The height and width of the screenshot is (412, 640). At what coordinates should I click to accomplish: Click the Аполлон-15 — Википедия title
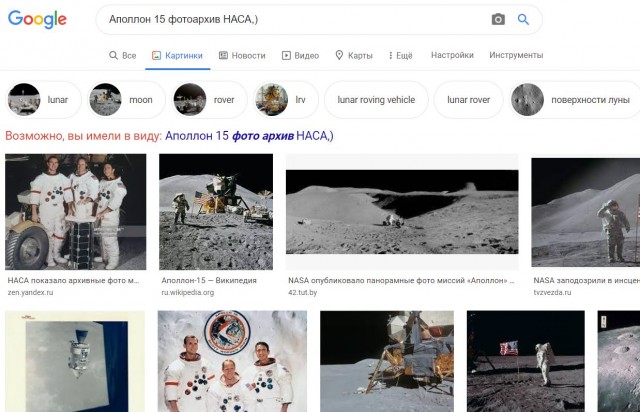pyautogui.click(x=209, y=281)
